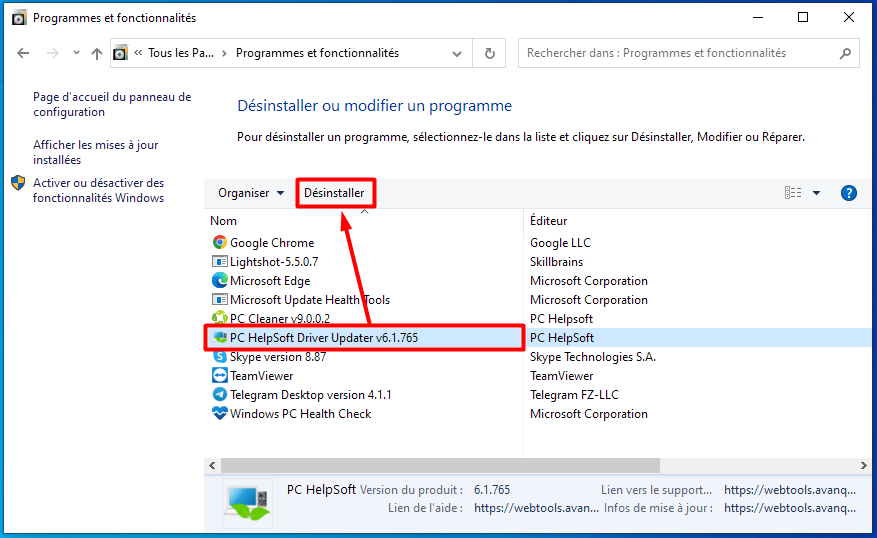
Task: Open Activer ou désactiver des fonctionnalités Windows
Action: pos(98,190)
